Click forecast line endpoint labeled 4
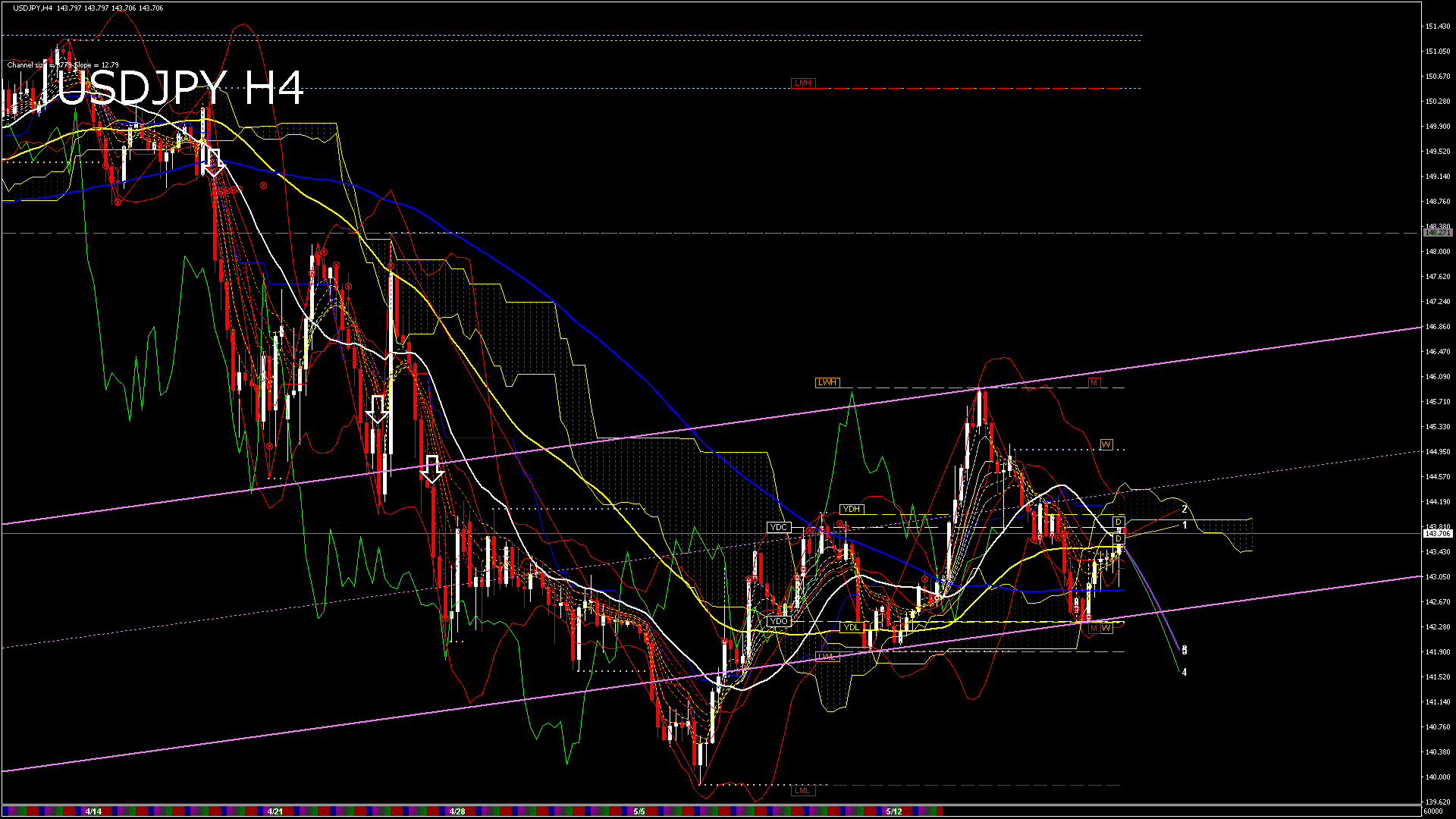Image resolution: width=1456 pixels, height=819 pixels. (1185, 673)
